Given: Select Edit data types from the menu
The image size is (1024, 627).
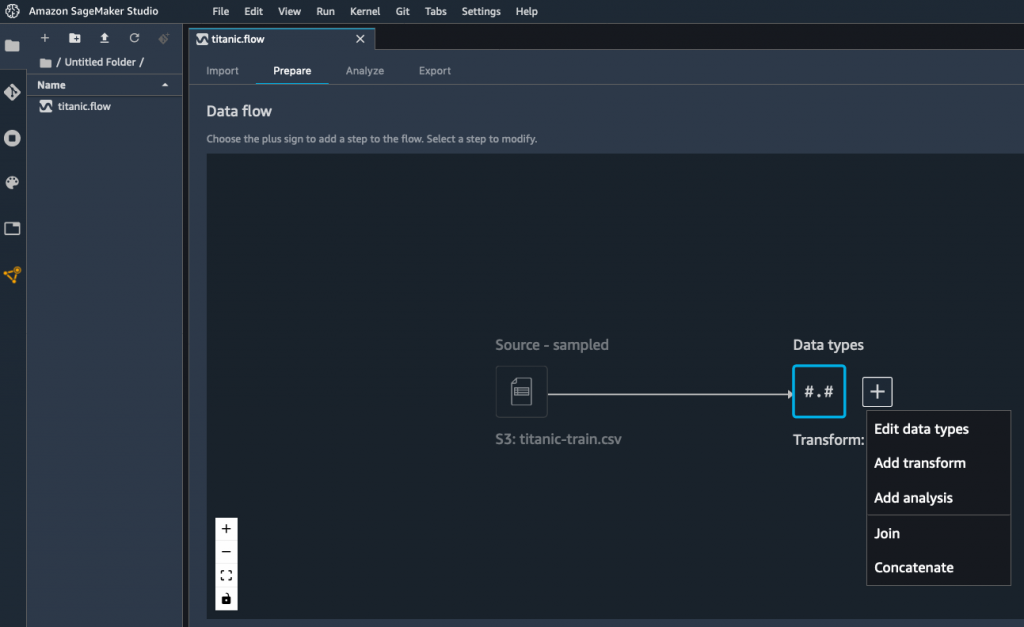Looking at the screenshot, I should tap(922, 428).
